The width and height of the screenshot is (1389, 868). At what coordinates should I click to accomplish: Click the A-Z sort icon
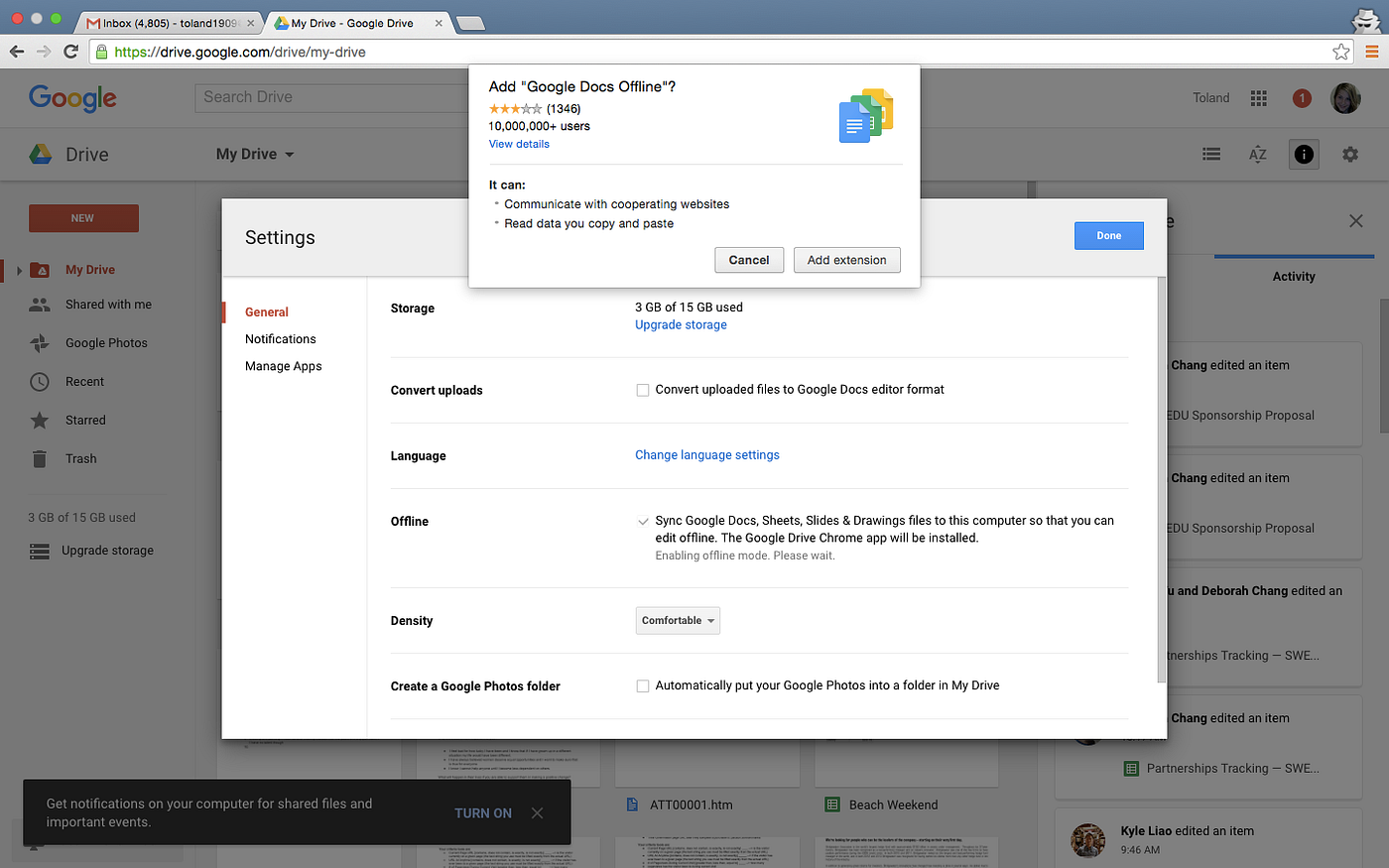coord(1257,154)
